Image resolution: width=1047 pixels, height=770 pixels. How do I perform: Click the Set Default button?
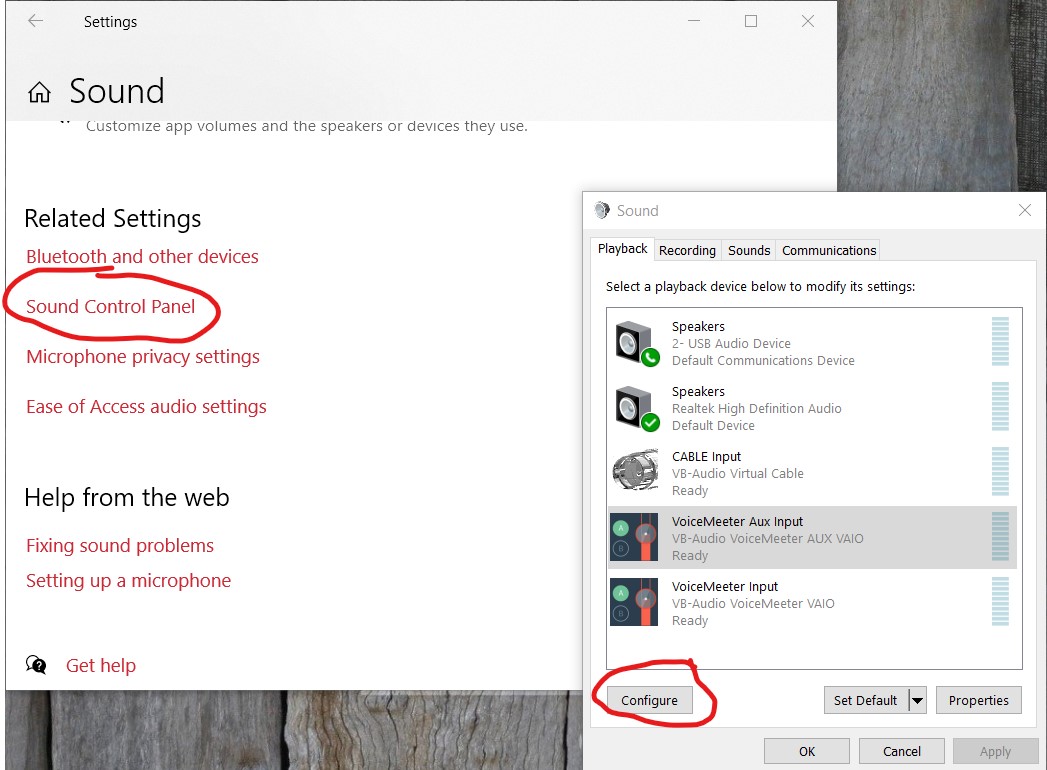coord(865,701)
